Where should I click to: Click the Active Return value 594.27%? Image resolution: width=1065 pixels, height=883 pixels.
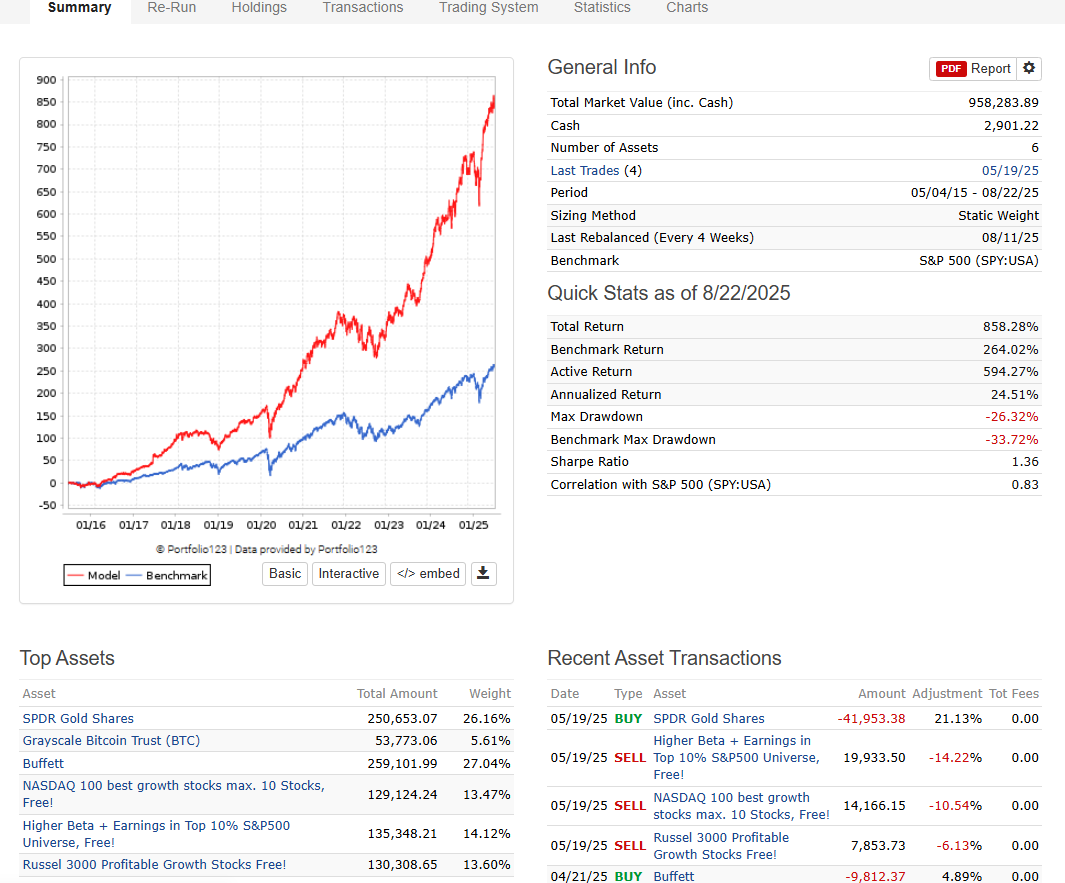[x=1011, y=372]
